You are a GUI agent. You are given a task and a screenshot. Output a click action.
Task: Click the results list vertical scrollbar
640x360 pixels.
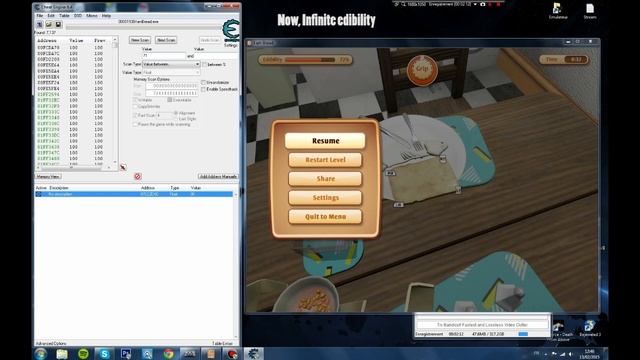115,101
